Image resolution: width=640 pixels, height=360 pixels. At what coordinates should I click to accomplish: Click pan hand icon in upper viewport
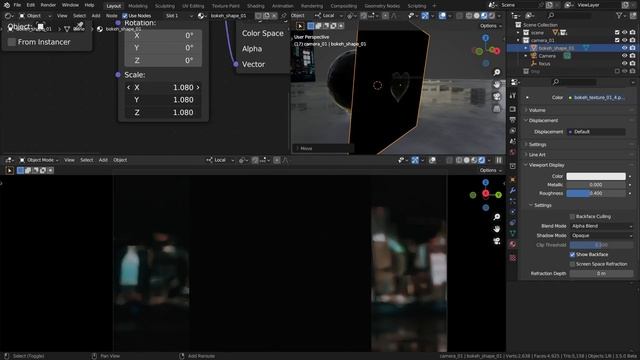[497, 84]
